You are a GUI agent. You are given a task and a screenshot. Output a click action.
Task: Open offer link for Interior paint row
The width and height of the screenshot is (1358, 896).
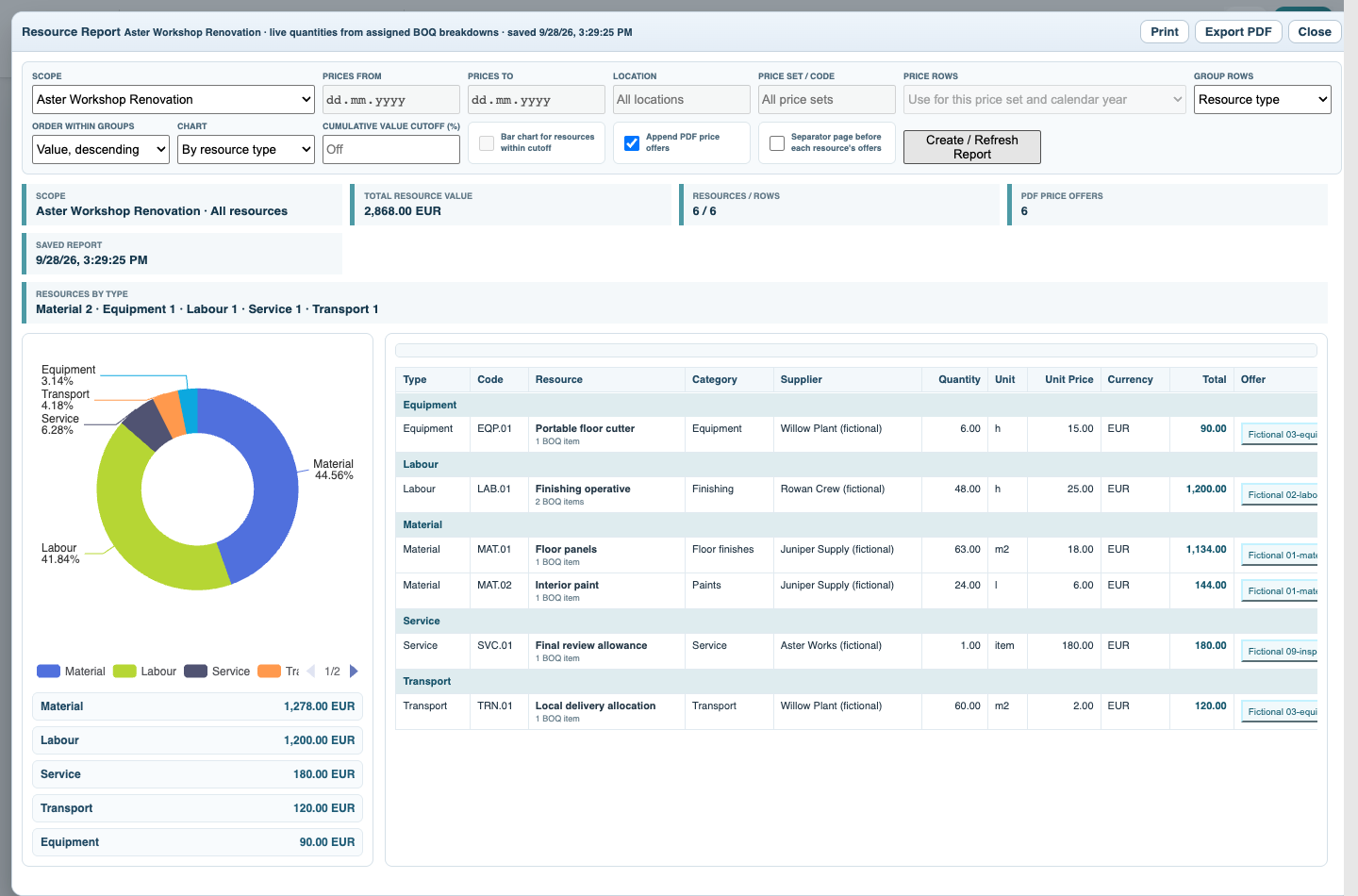[1280, 591]
